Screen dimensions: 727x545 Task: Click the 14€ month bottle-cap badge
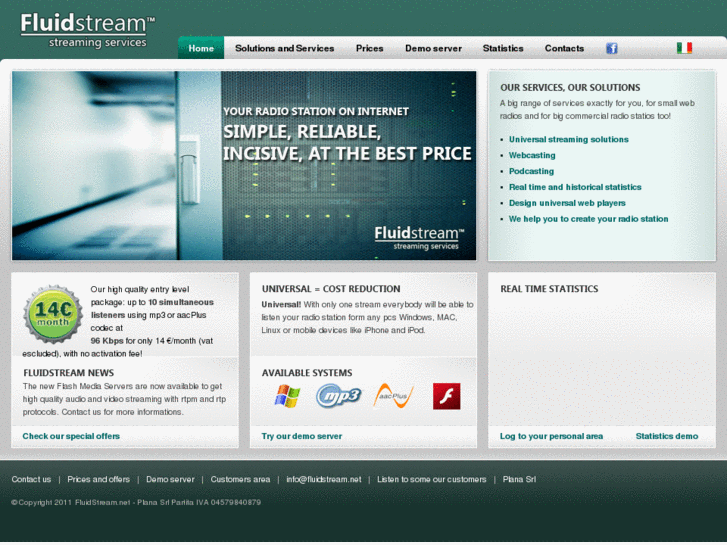[x=53, y=314]
